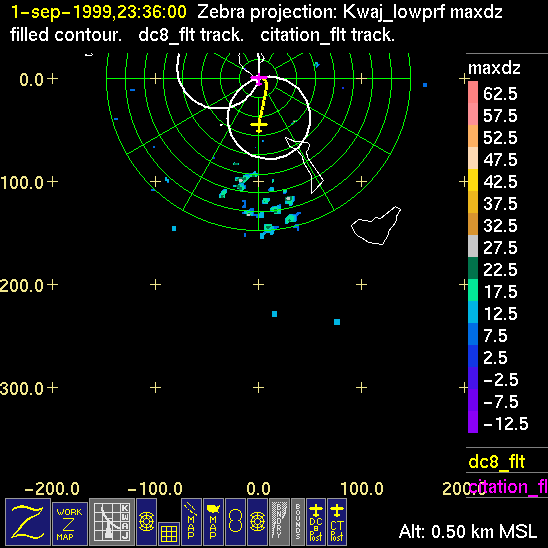The height and width of the screenshot is (548, 548).
Task: Select the figure-eight dual lobe icon
Action: (235, 522)
